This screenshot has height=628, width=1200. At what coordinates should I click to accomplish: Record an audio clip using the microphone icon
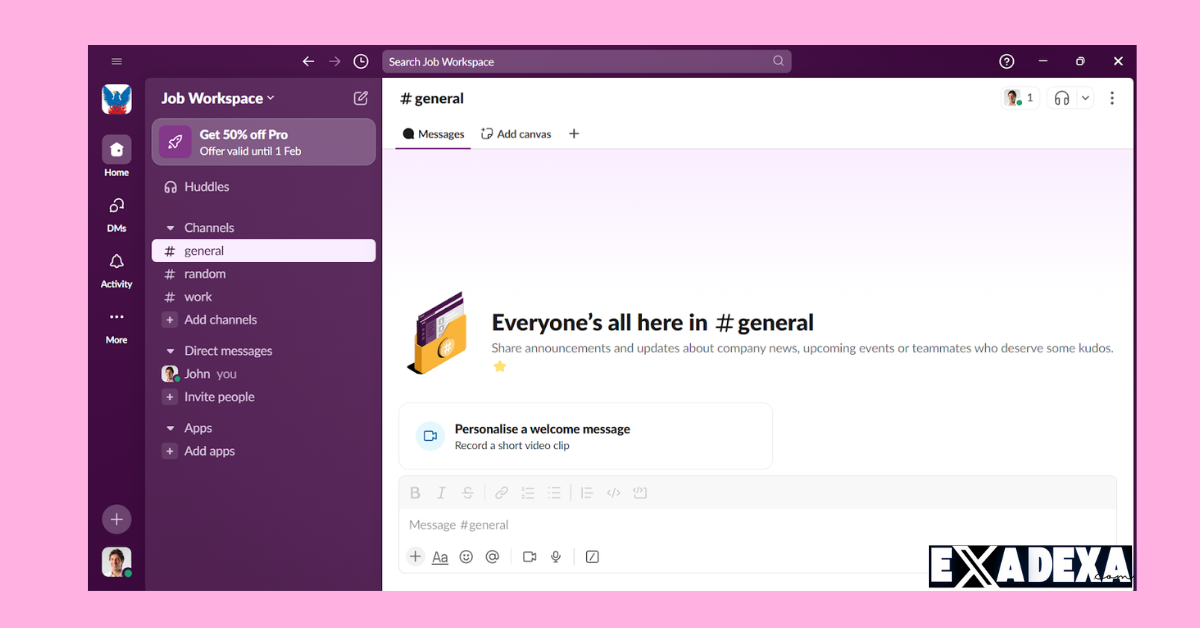tap(555, 556)
